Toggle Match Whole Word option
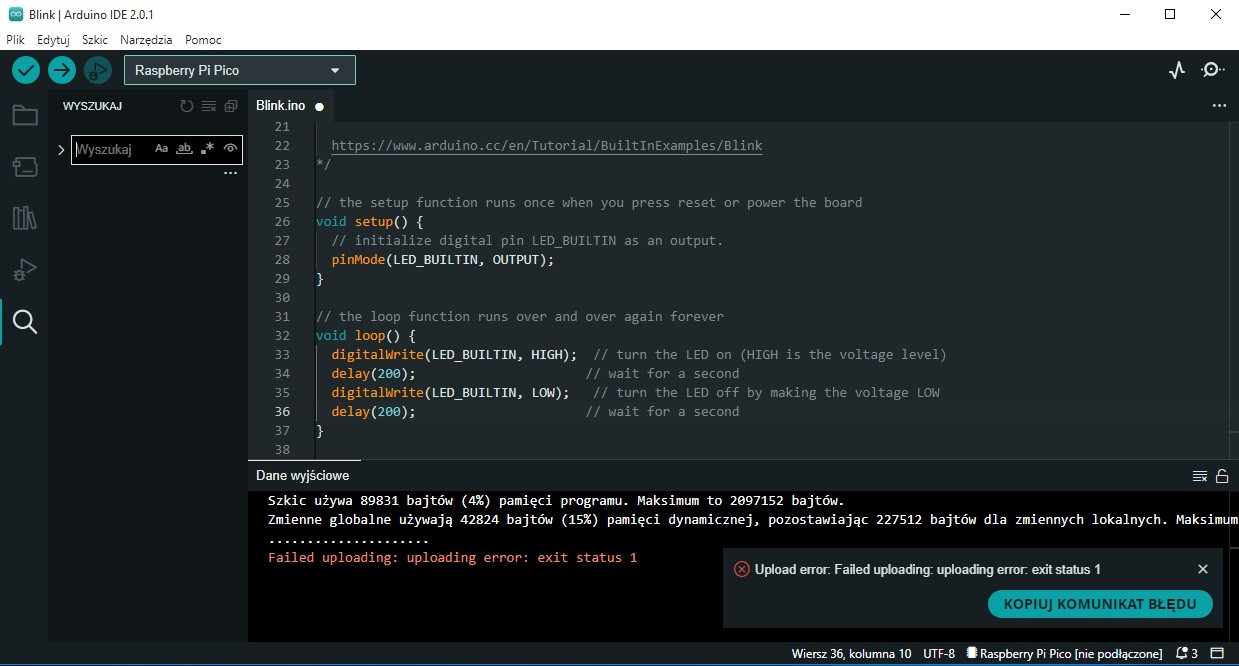This screenshot has width=1239, height=666. (184, 149)
